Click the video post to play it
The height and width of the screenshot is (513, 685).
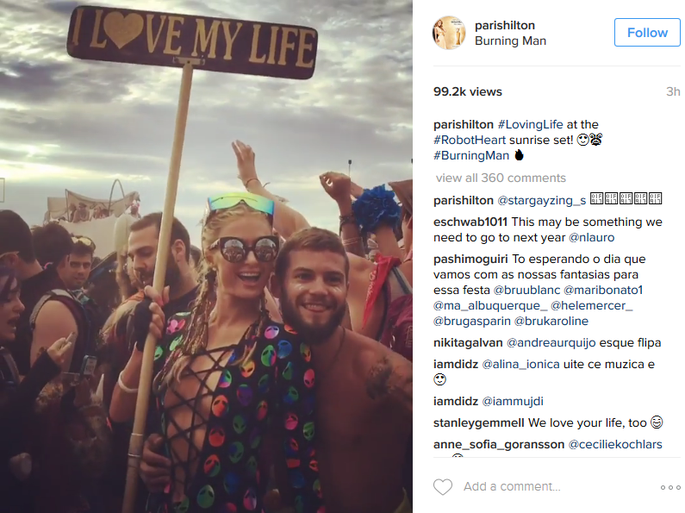[x=206, y=256]
